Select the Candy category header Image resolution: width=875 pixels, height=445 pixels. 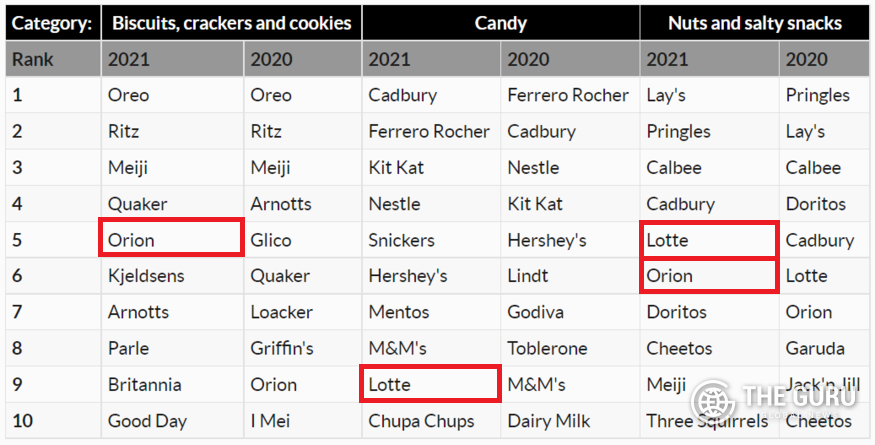[x=501, y=23]
